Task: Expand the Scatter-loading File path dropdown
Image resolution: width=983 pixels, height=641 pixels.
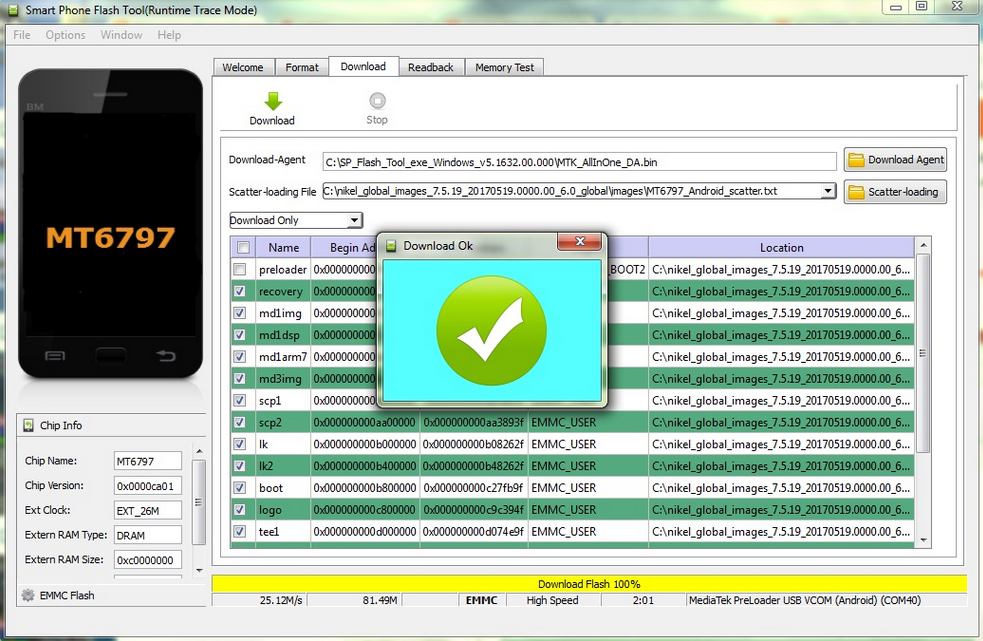Action: point(828,191)
